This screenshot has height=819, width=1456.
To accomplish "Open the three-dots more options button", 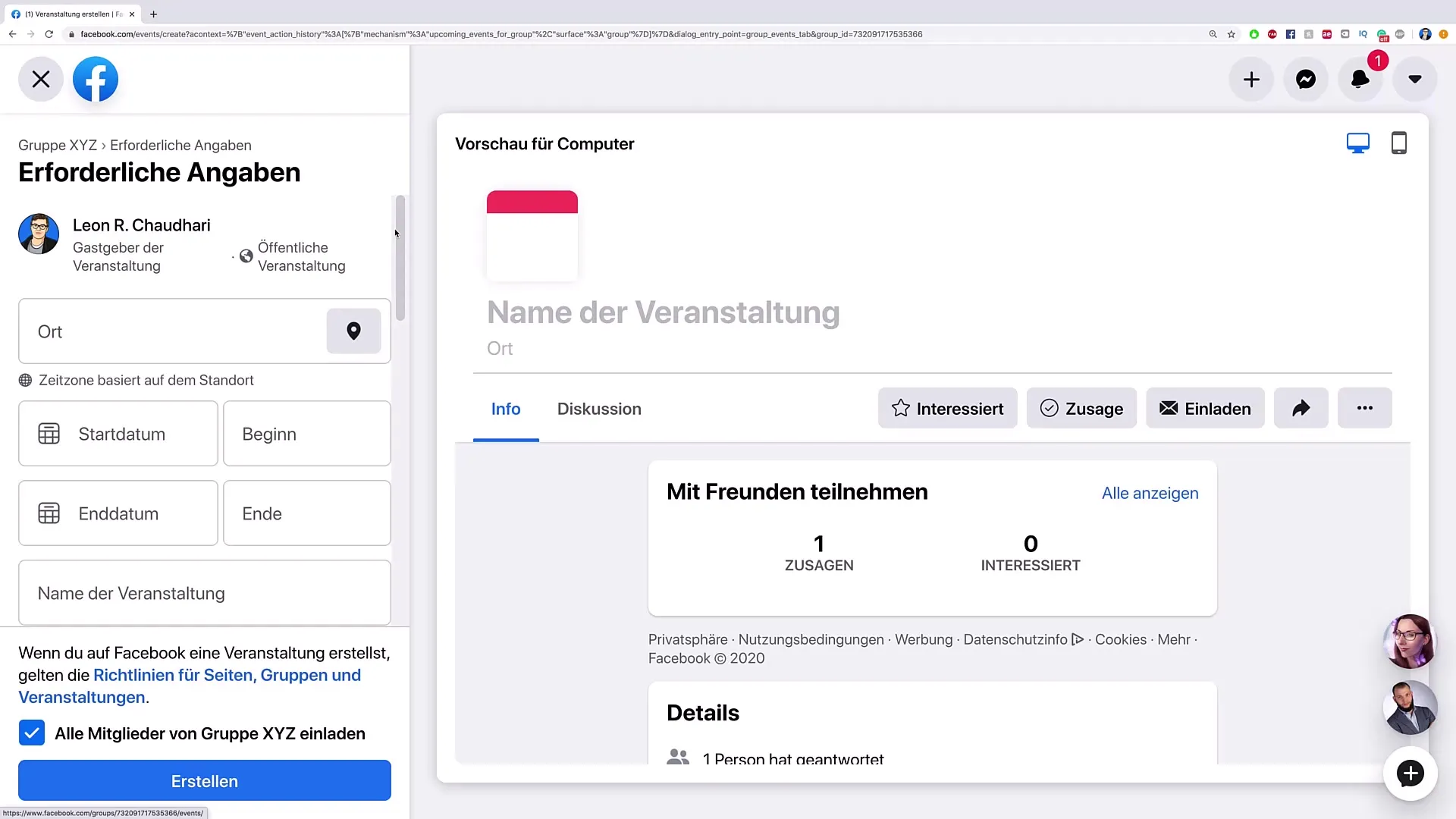I will 1364,409.
